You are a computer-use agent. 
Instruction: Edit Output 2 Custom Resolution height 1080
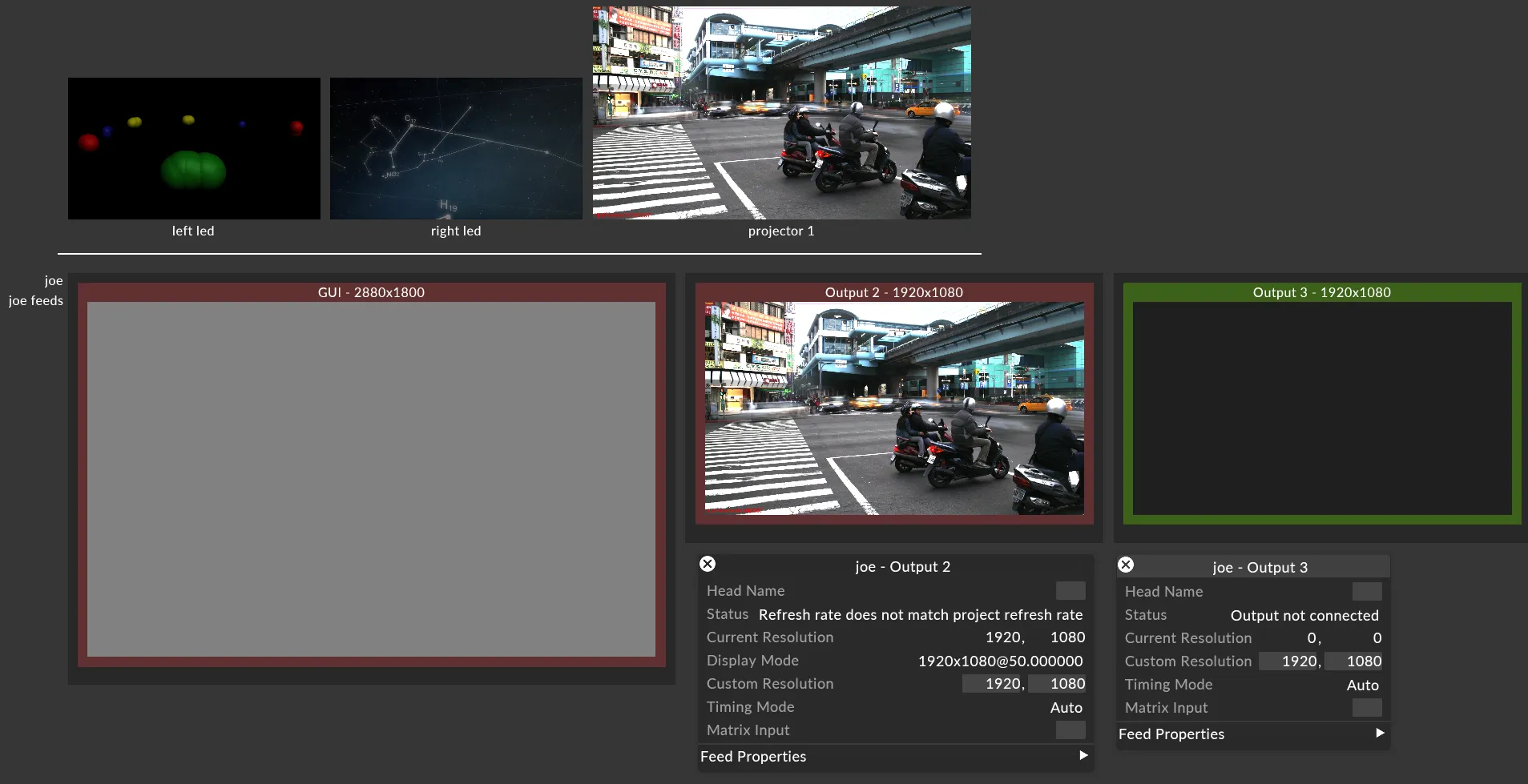[1058, 684]
